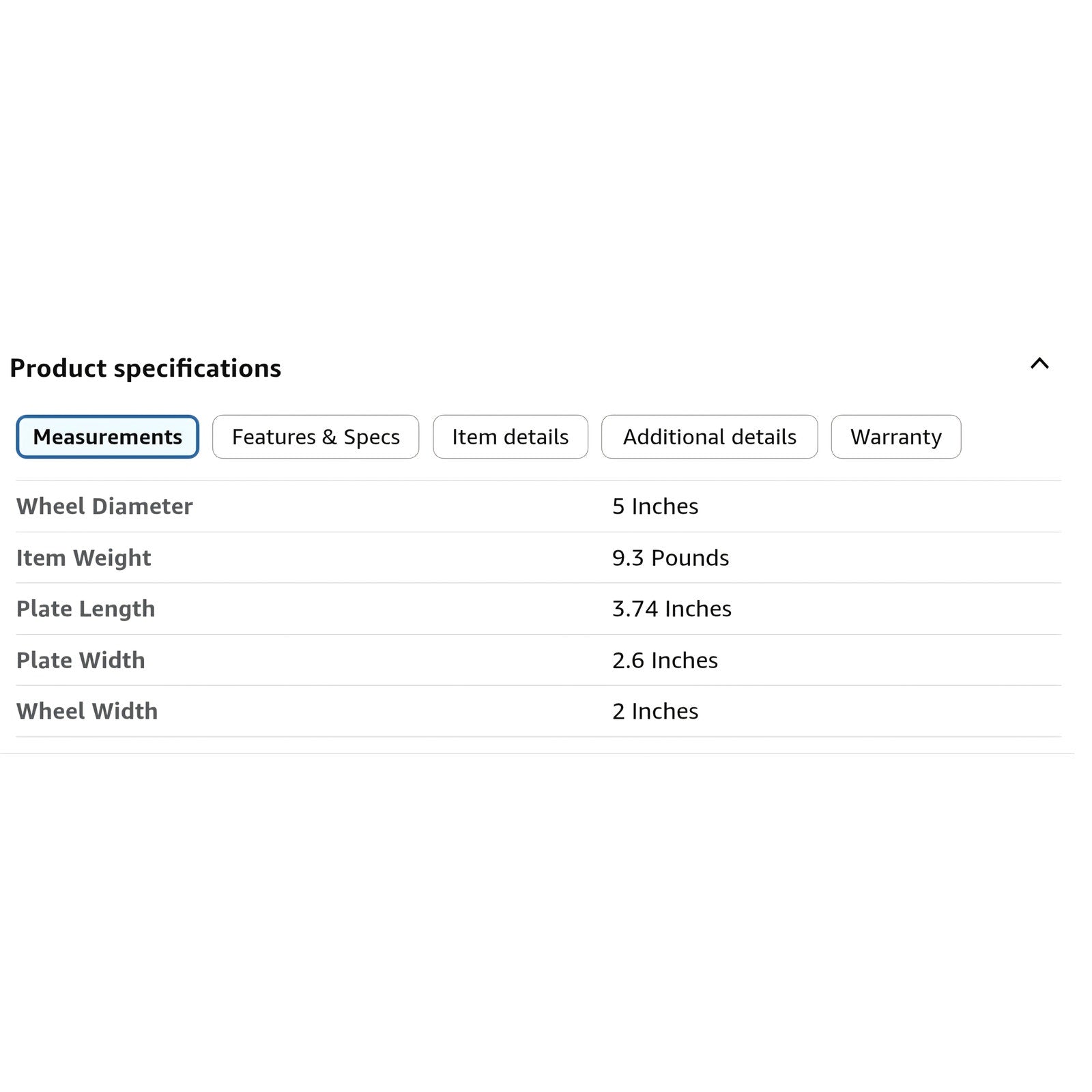
Task: Select the Measurements tab
Action: (107, 437)
